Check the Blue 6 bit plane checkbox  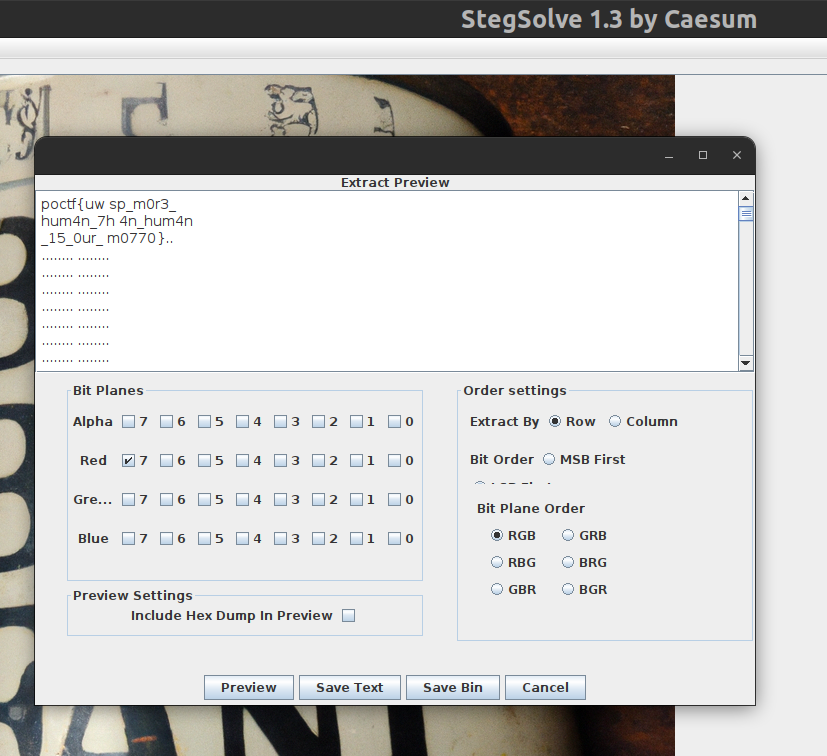[166, 539]
